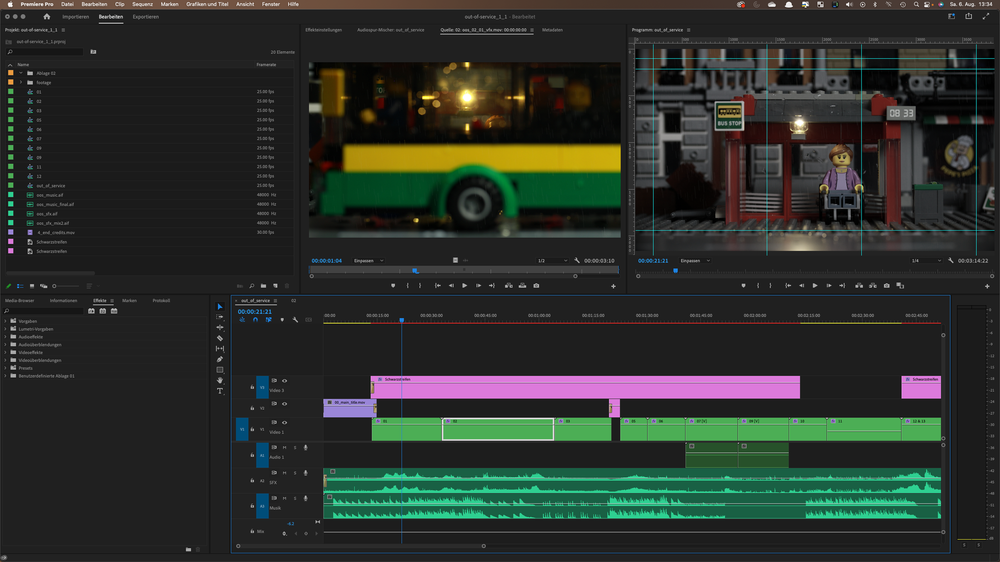Play the Source monitor clip
This screenshot has height=562, width=1000.
[x=464, y=286]
